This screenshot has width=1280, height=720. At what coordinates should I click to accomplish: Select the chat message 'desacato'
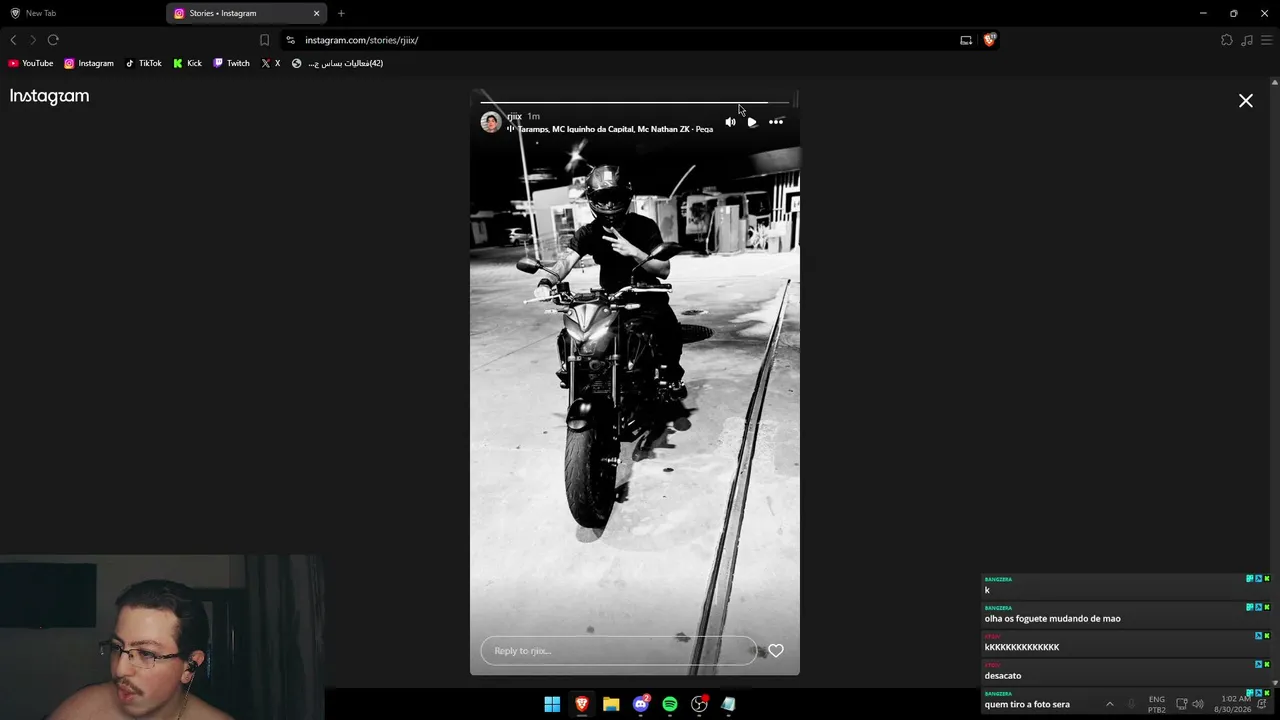(1002, 676)
